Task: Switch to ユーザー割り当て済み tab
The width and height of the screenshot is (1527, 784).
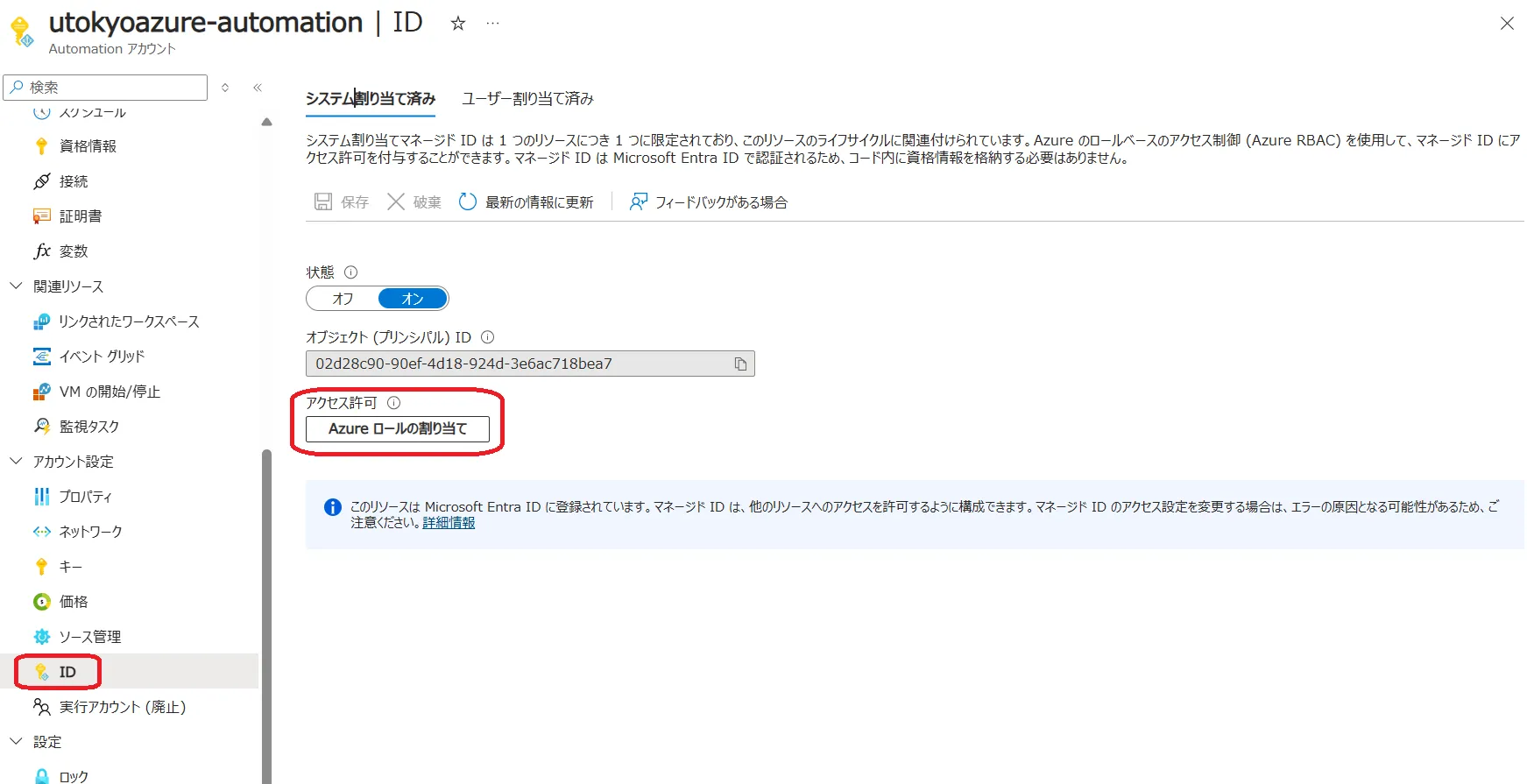Action: pyautogui.click(x=527, y=99)
